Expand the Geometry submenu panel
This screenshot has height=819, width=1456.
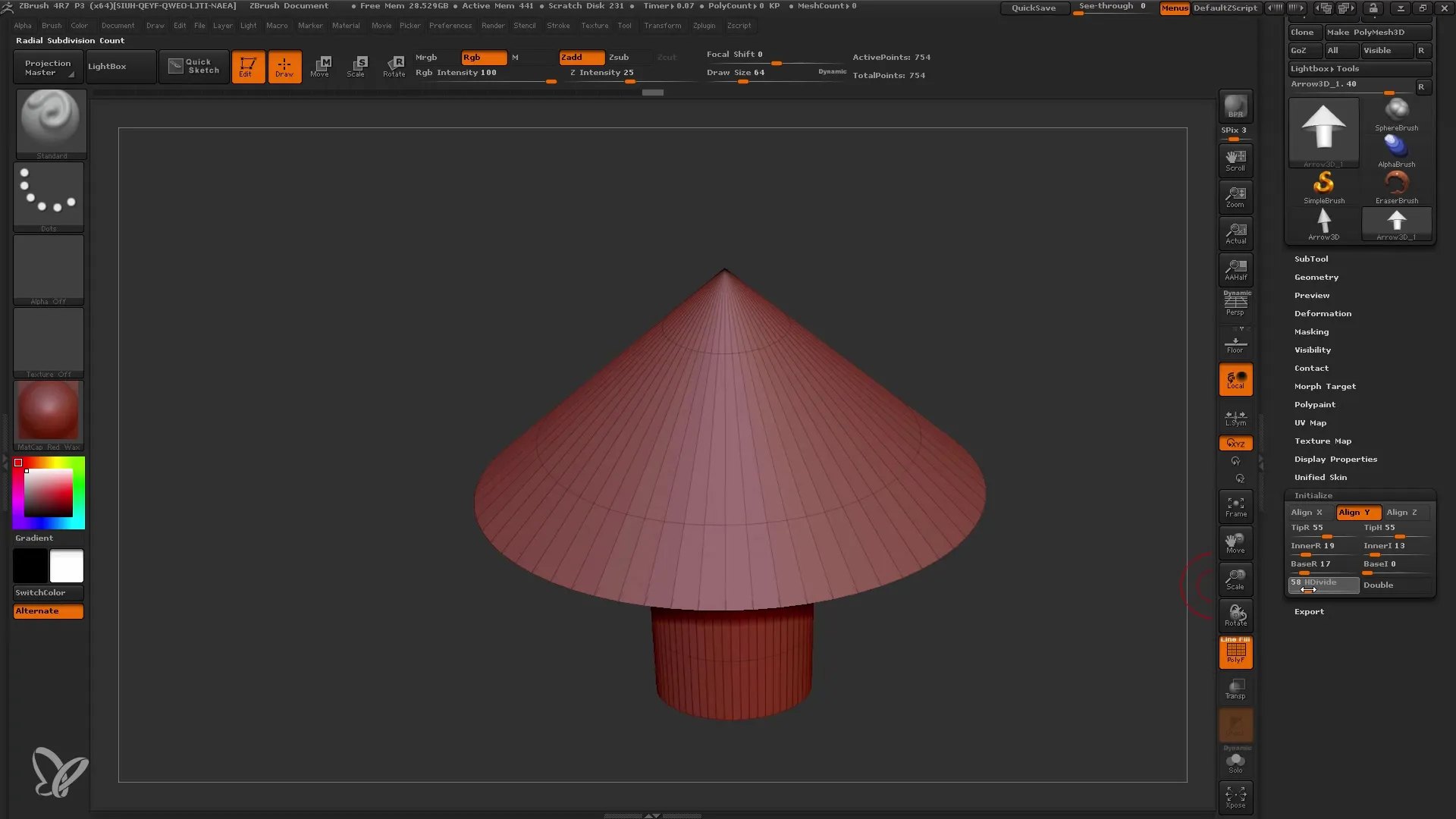click(1316, 277)
